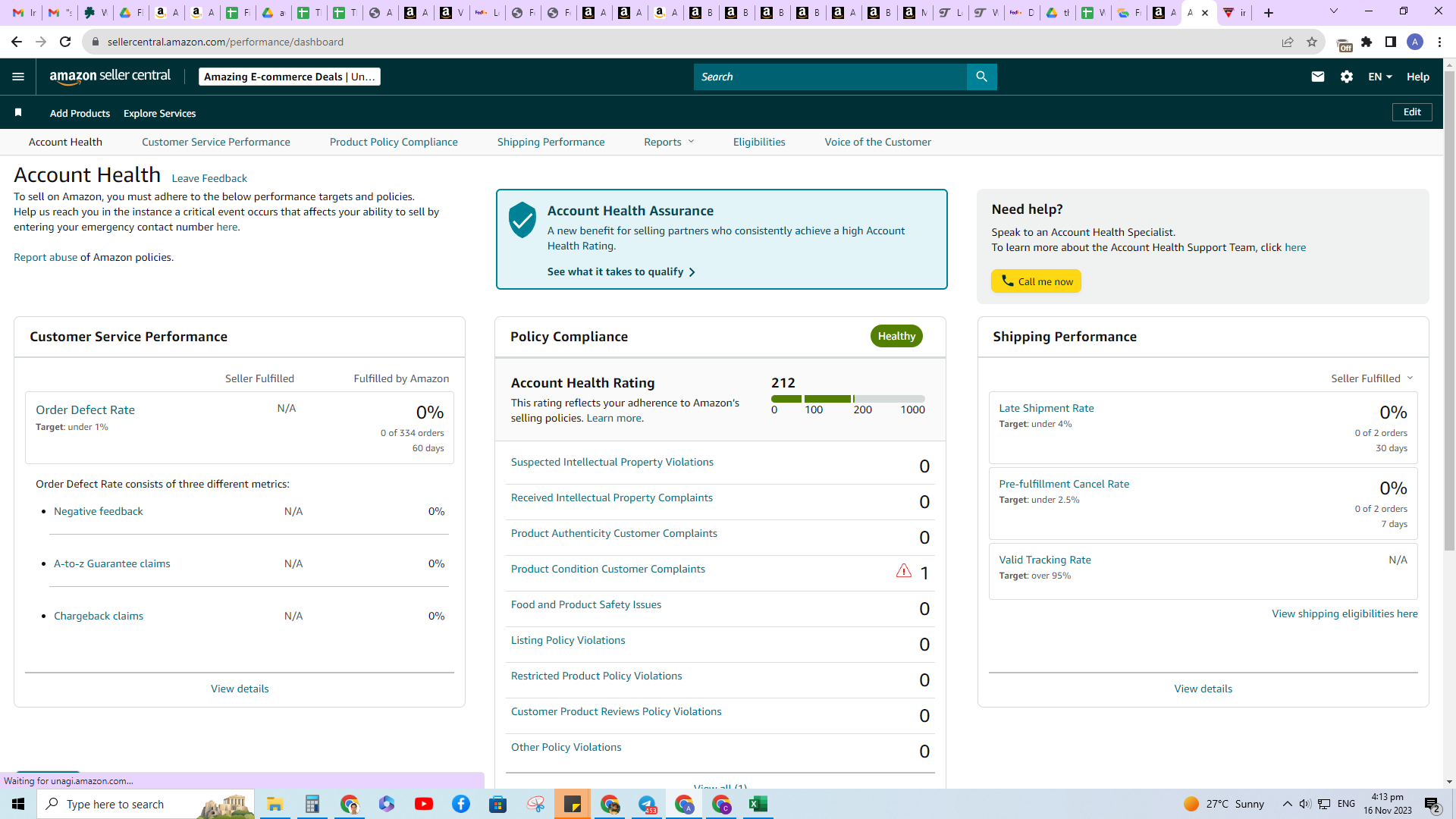Viewport: 1456px width, 819px height.
Task: Click the Account Health Rating progress bar
Action: 848,399
